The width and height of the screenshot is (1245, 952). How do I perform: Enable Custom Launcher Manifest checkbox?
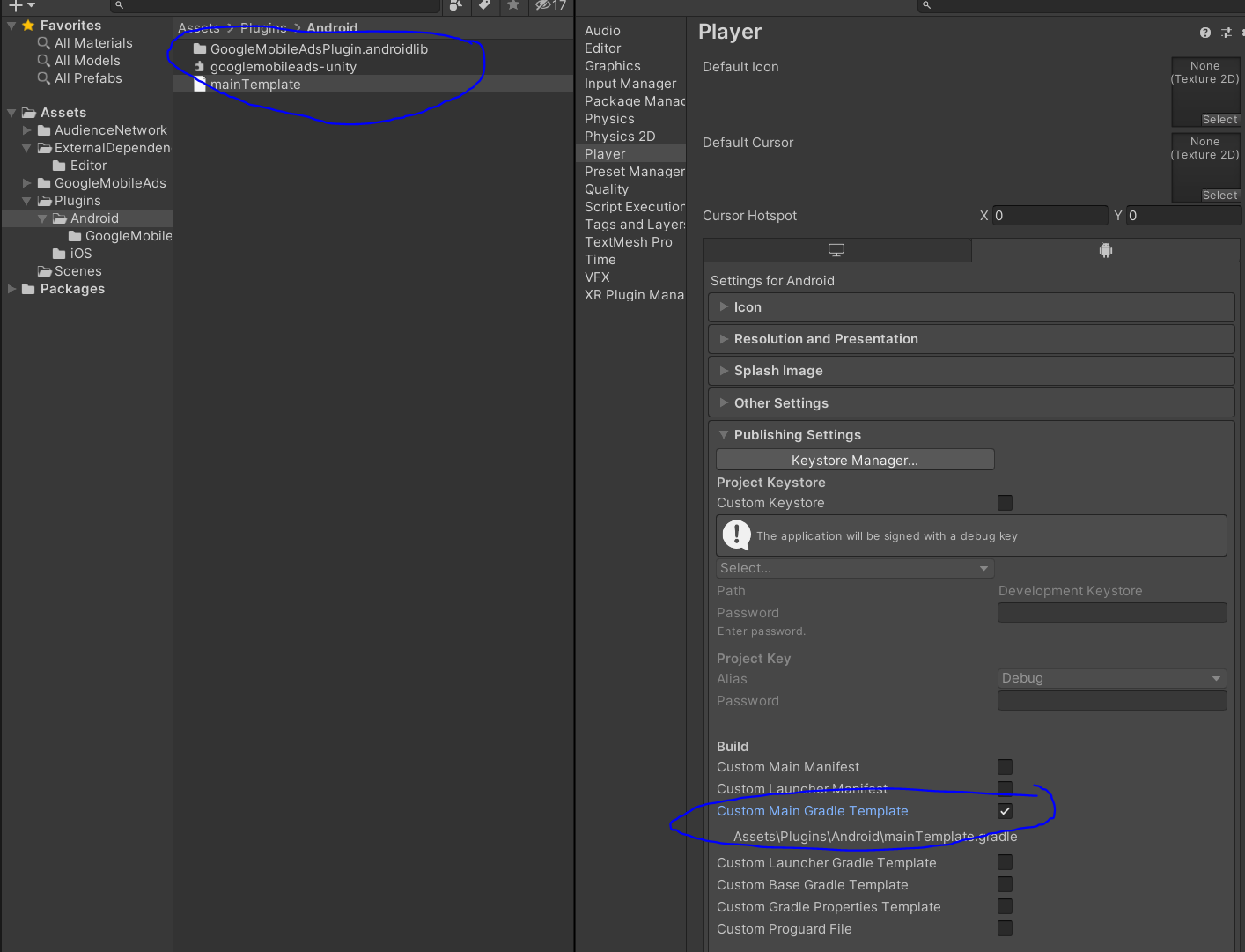(x=1005, y=788)
